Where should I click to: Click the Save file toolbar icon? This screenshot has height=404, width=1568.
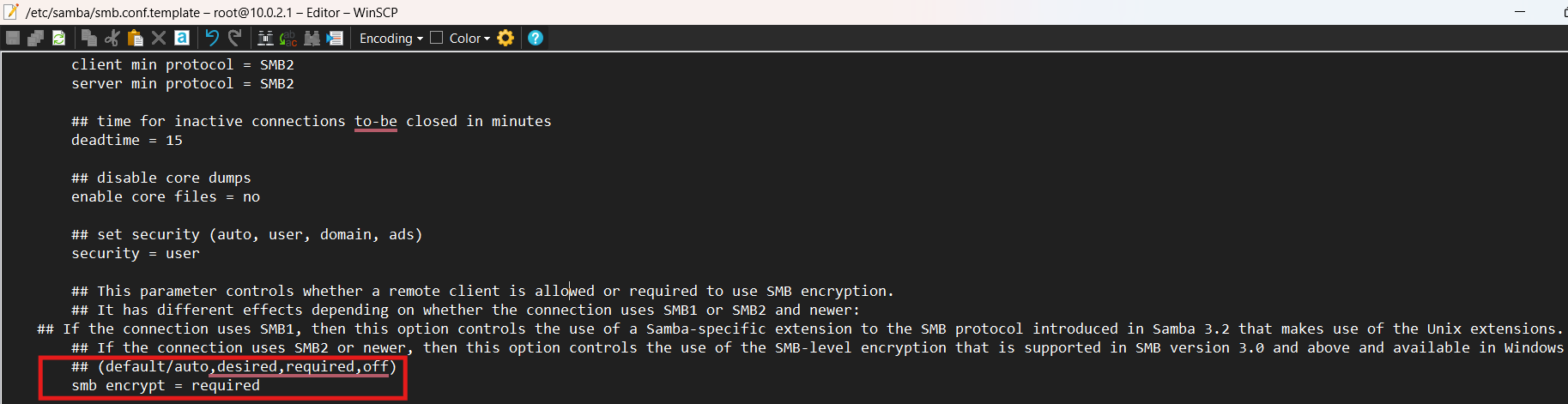(13, 38)
